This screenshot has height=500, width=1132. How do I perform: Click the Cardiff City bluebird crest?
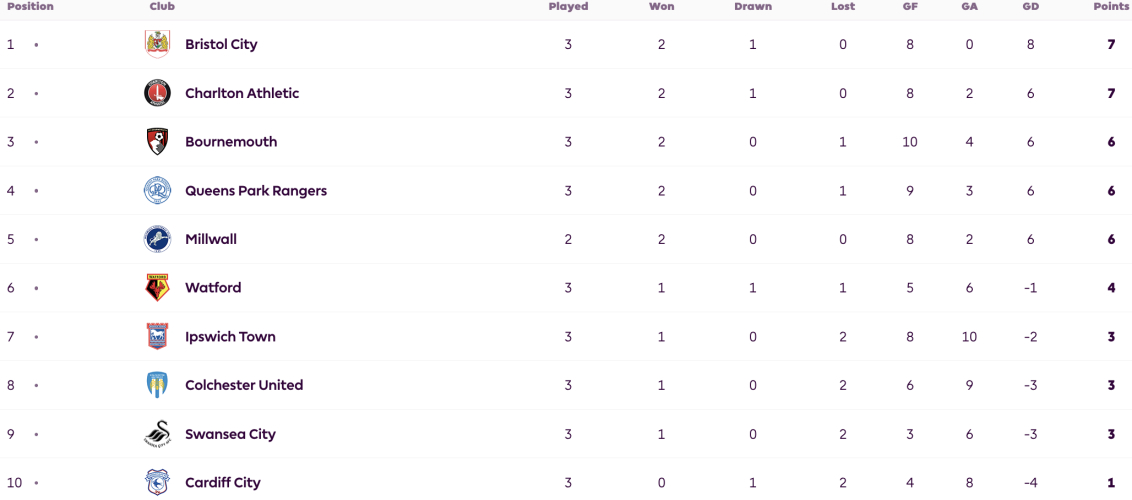(x=157, y=483)
